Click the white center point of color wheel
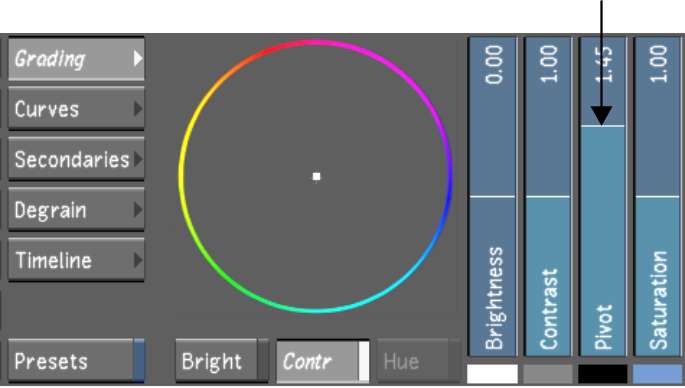Viewport: 685px width, 388px height. [x=317, y=177]
